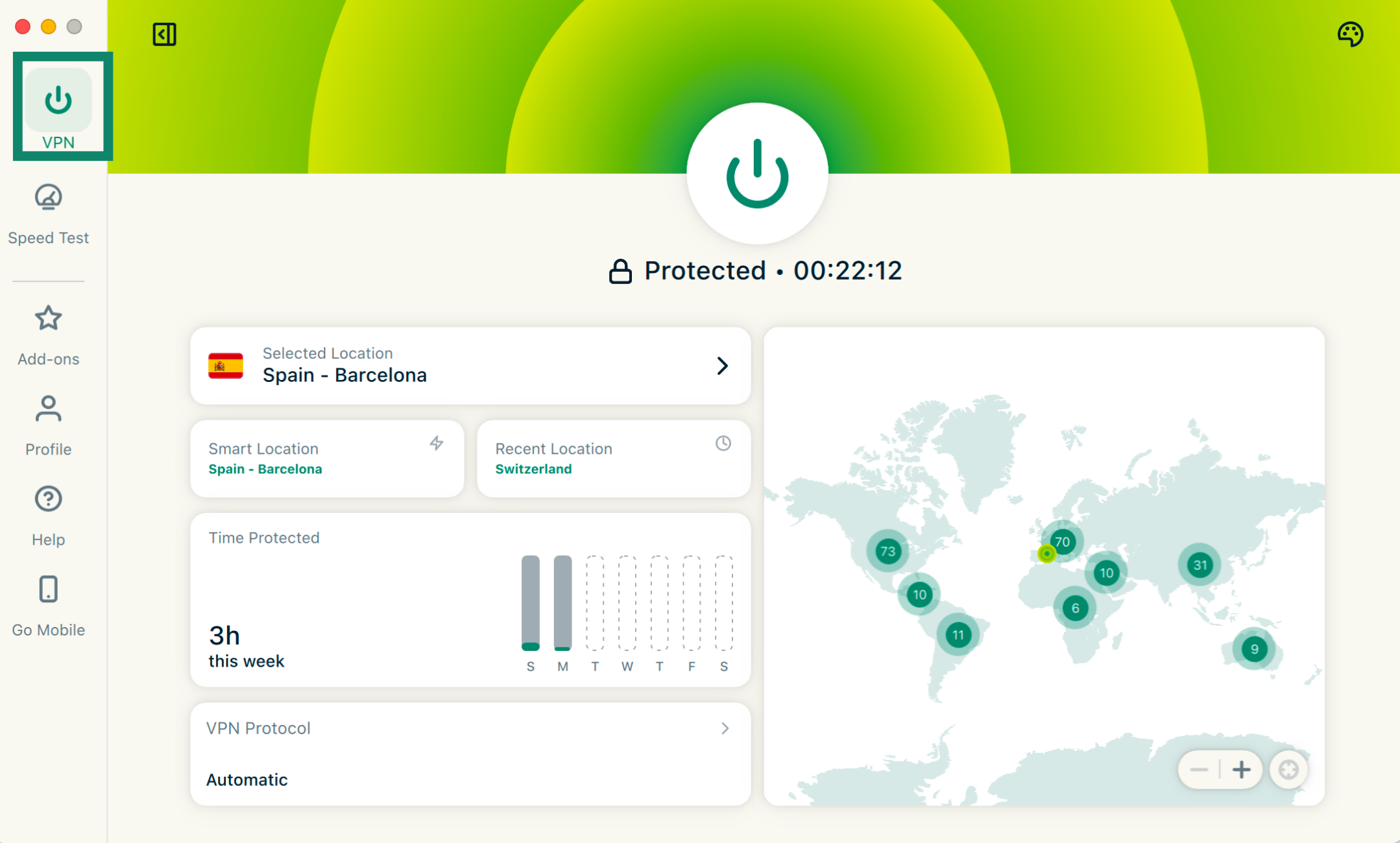Viewport: 1400px width, 843px height.
Task: Click the map recenter target icon
Action: click(x=1288, y=770)
